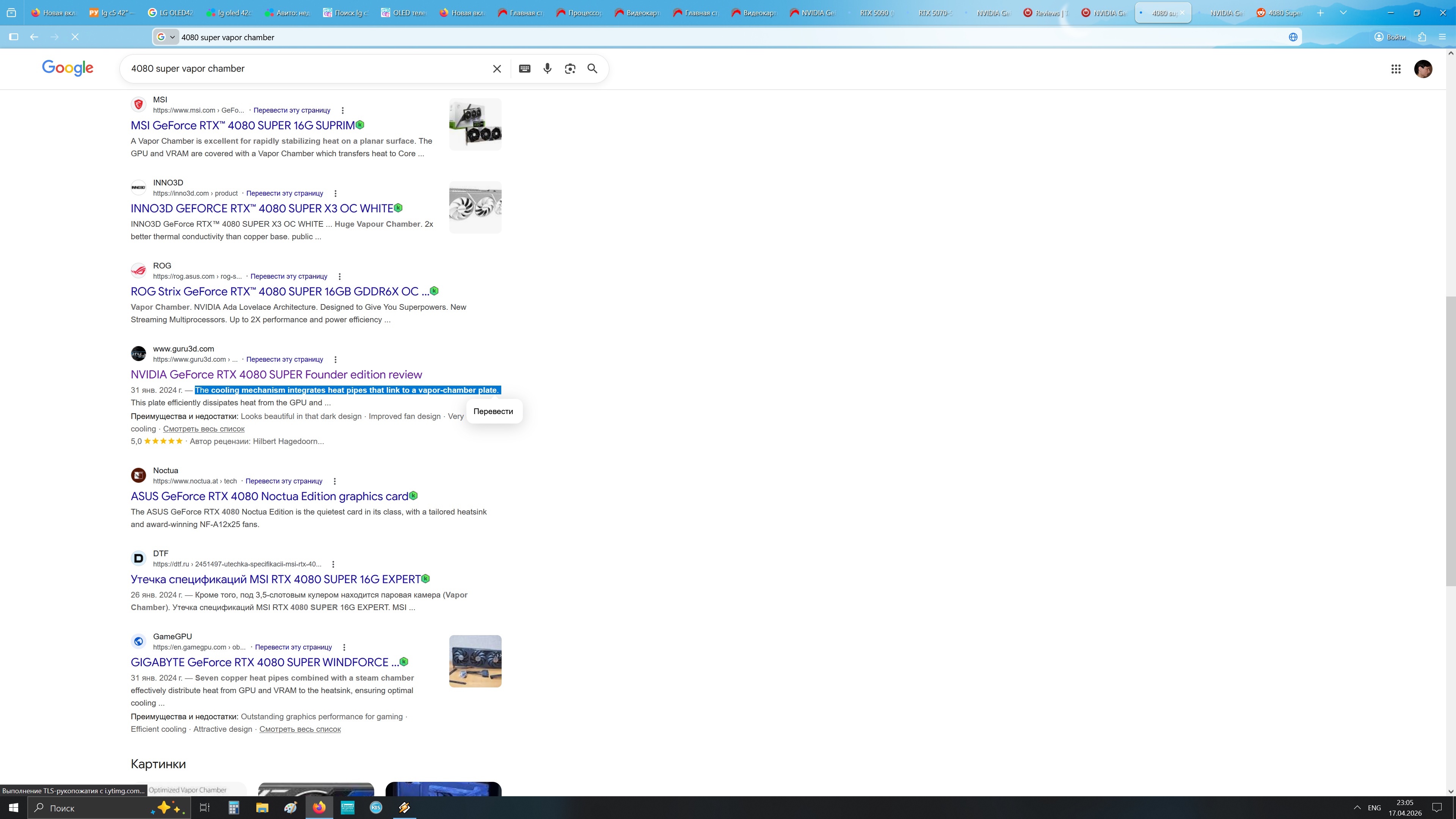Open Firefox extensions puzzle icon
The image size is (1456, 819).
1422,37
